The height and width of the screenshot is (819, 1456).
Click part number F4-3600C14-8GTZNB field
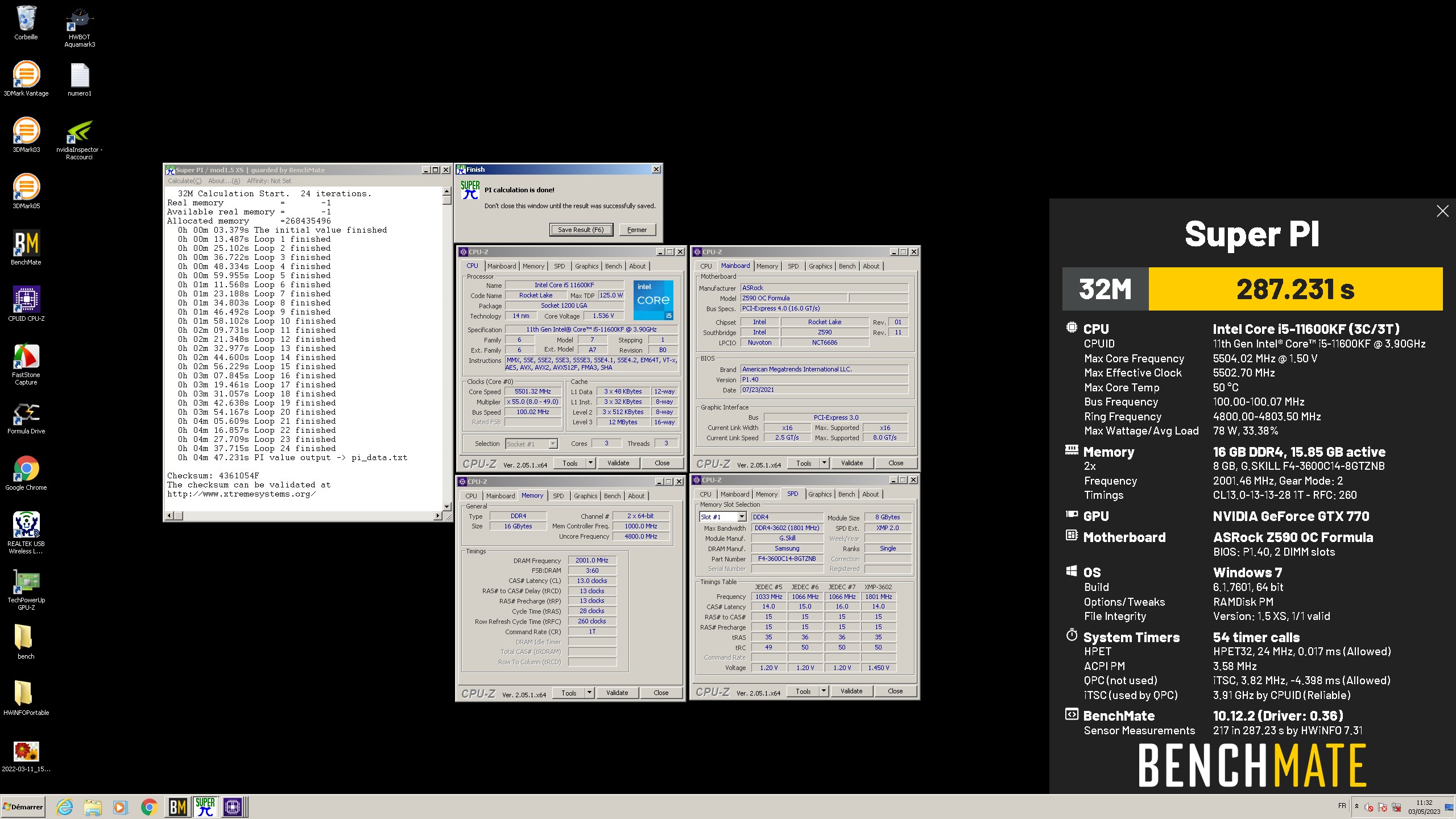(787, 559)
